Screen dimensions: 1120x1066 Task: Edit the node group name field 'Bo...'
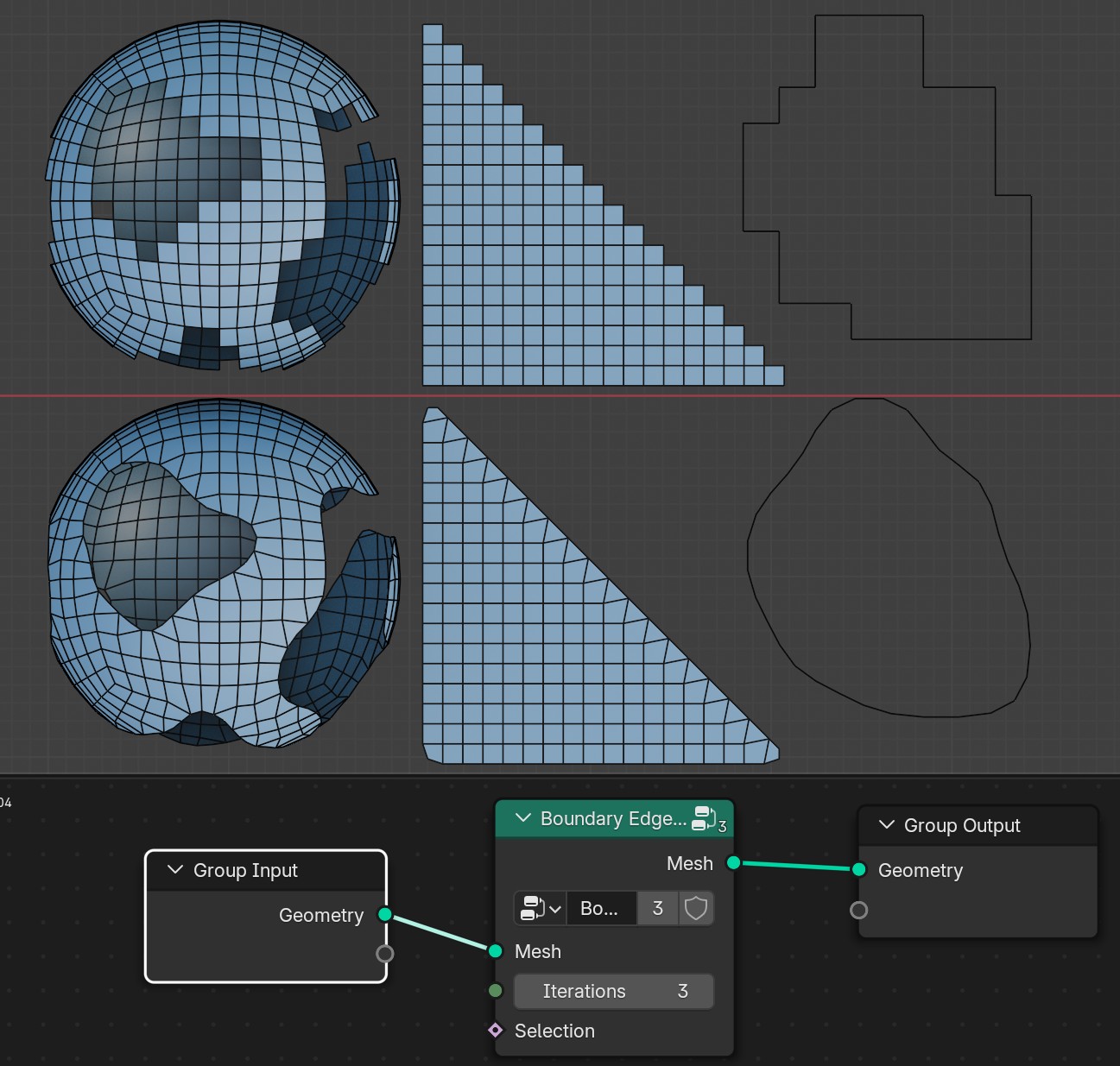(x=601, y=908)
